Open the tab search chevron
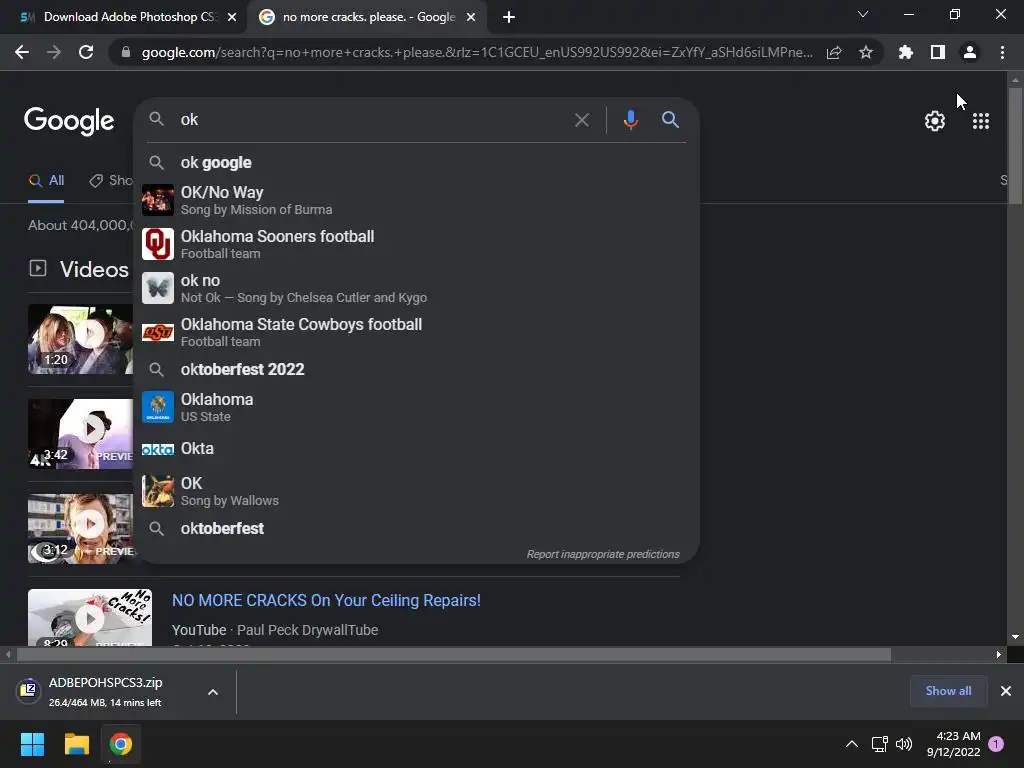 point(863,14)
